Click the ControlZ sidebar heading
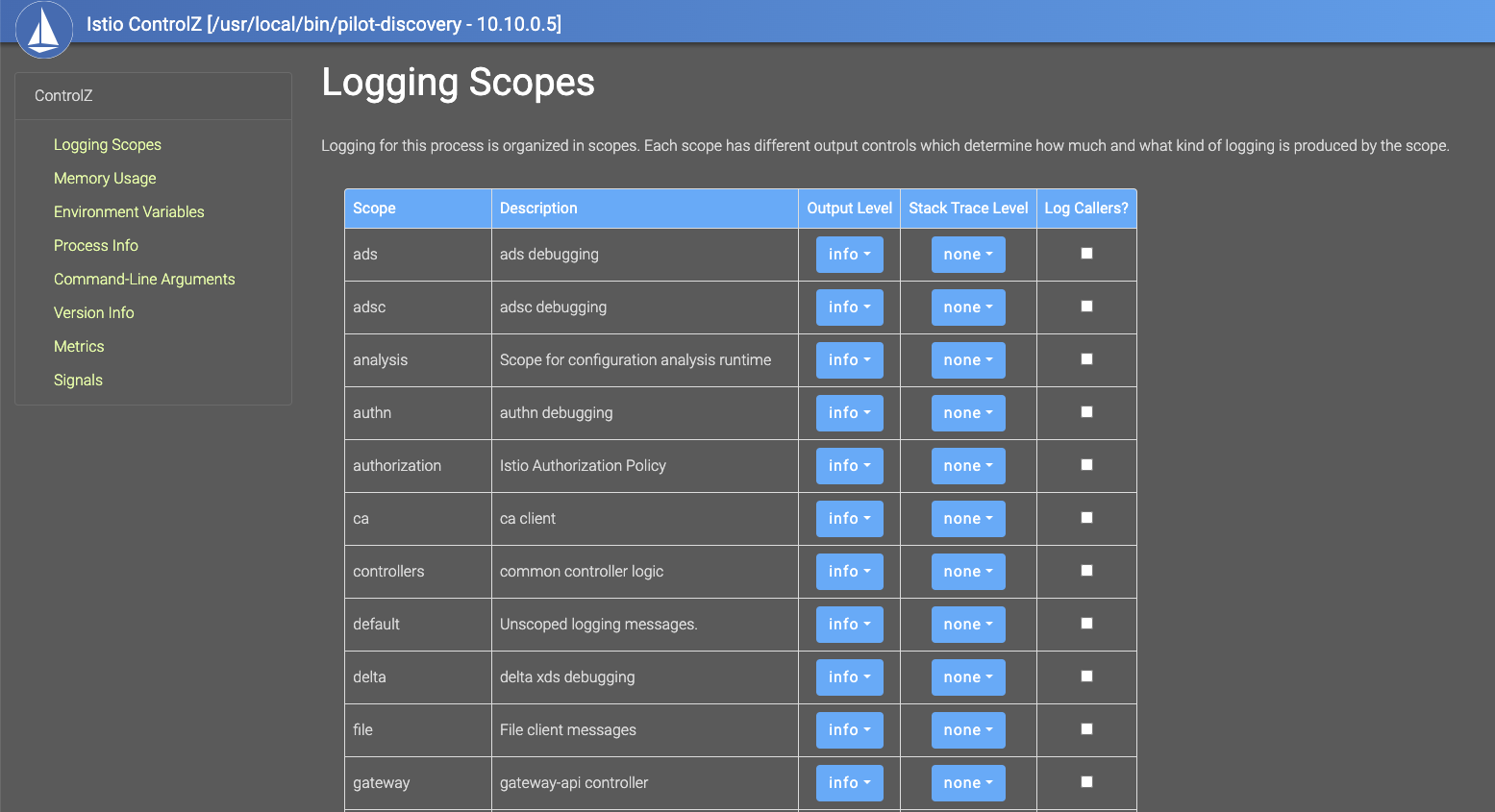Screen dimensions: 1495x812 pos(63,95)
